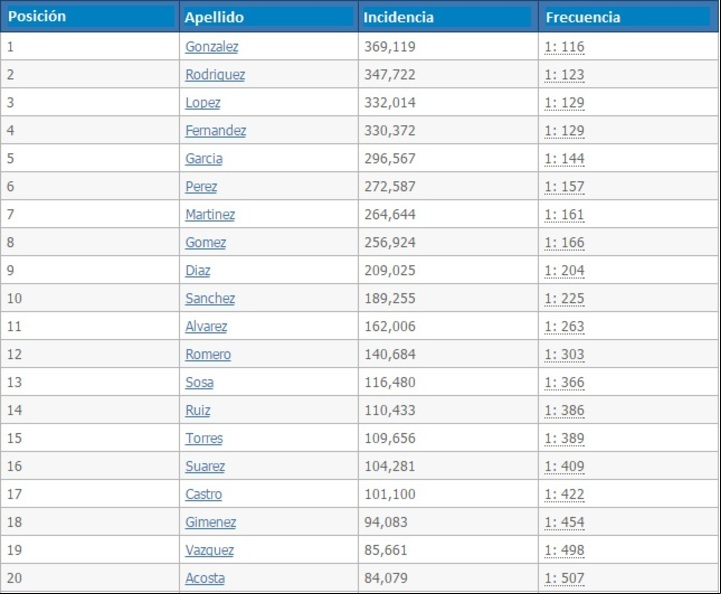This screenshot has width=721, height=594.
Task: Follow the Castro surname link
Action: [x=203, y=494]
